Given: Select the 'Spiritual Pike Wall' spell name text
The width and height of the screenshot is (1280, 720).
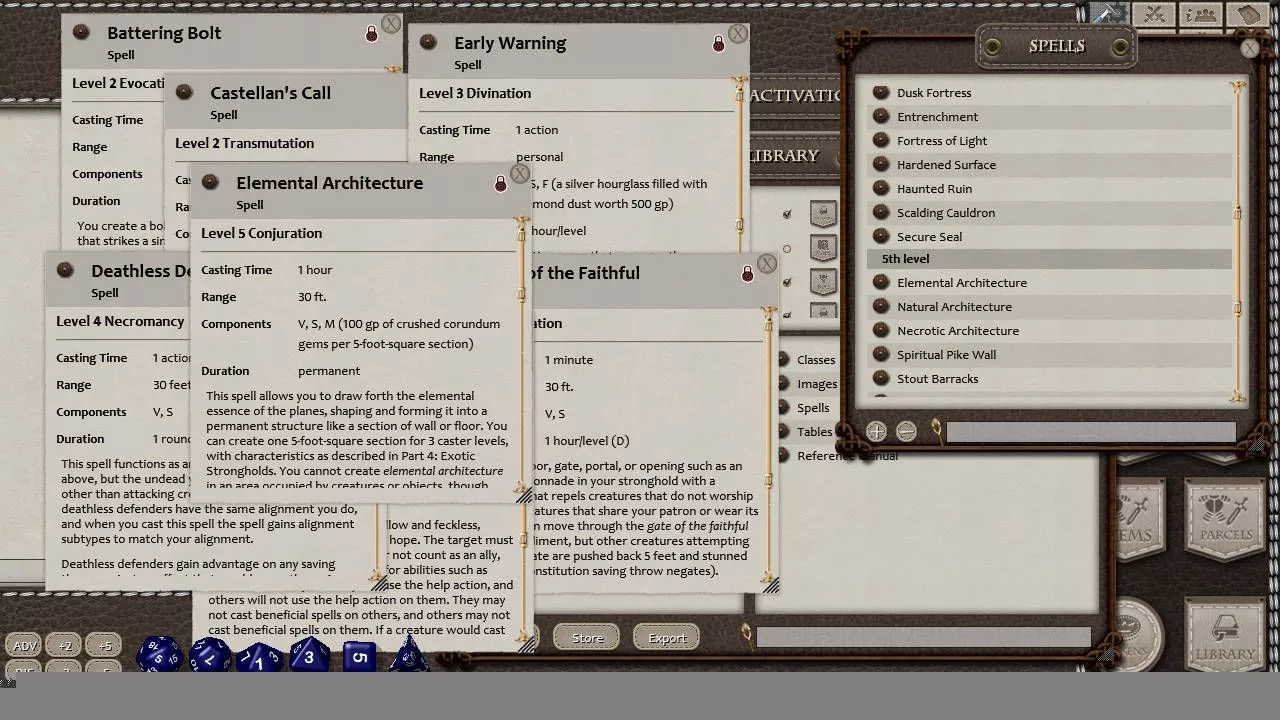Looking at the screenshot, I should pos(946,355).
